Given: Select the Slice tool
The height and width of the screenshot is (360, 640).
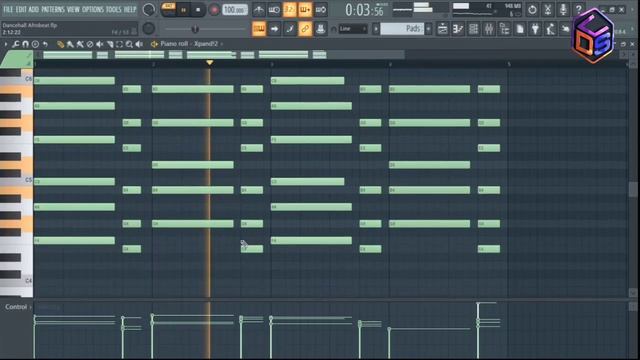Looking at the screenshot, I should (110, 44).
